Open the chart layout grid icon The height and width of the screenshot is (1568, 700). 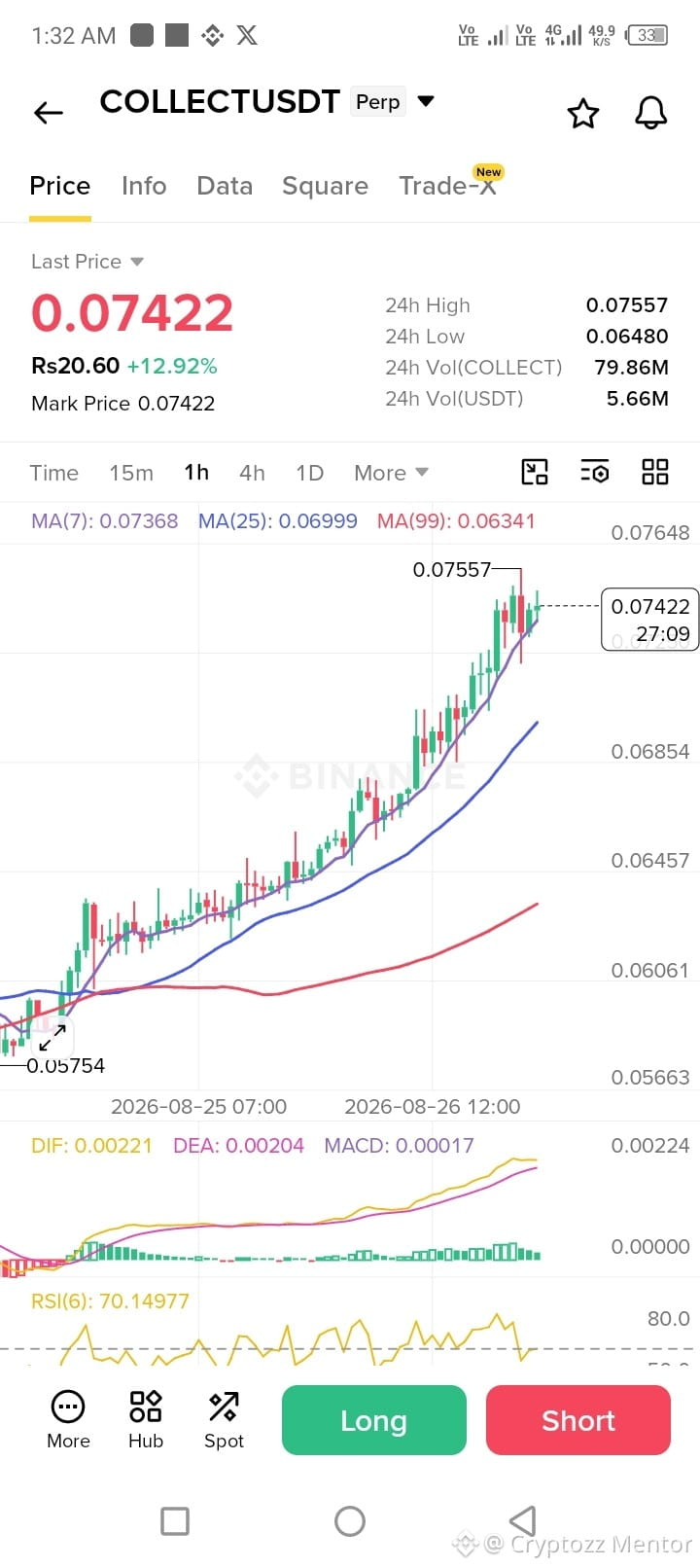tap(655, 472)
